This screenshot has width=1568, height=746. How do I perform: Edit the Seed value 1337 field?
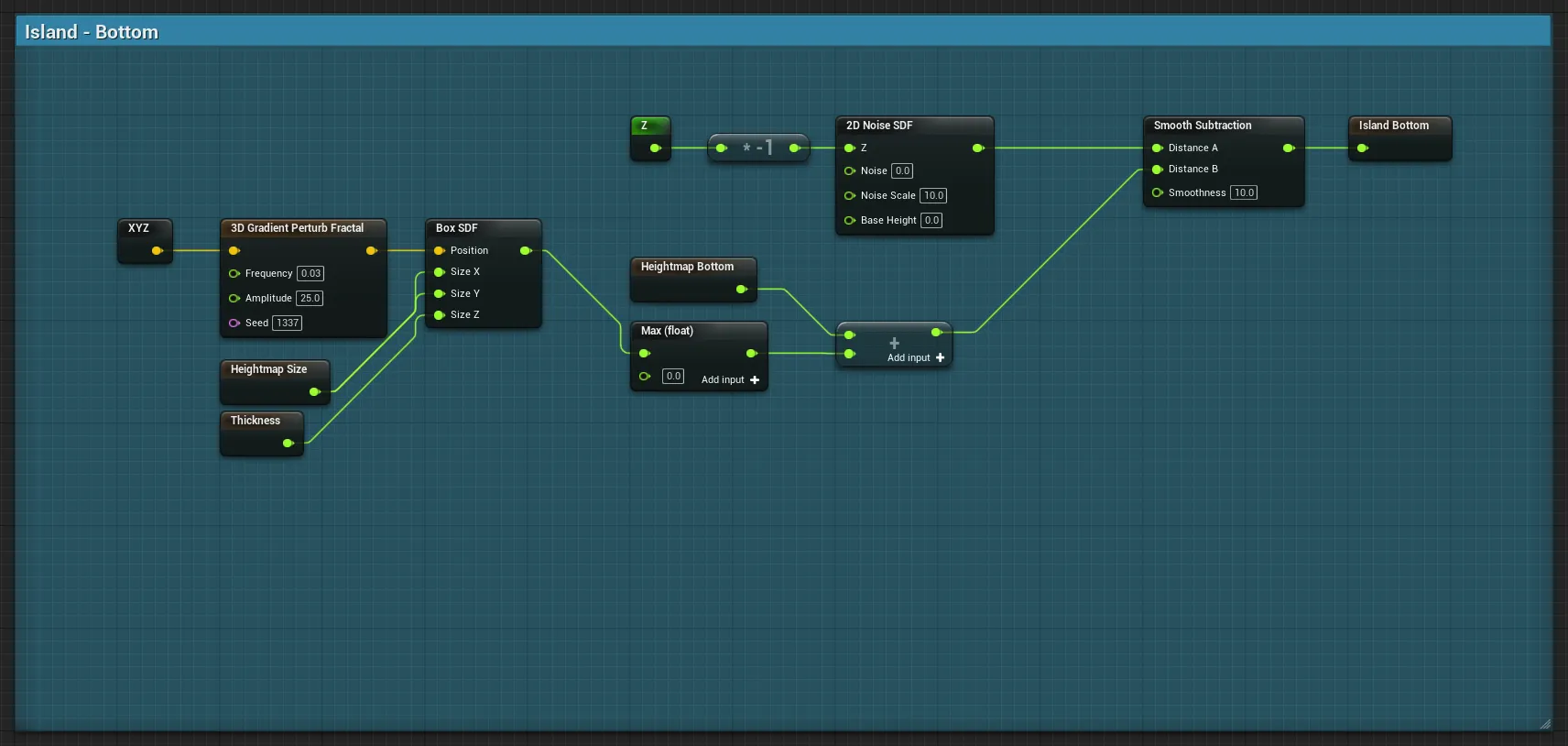pos(288,323)
